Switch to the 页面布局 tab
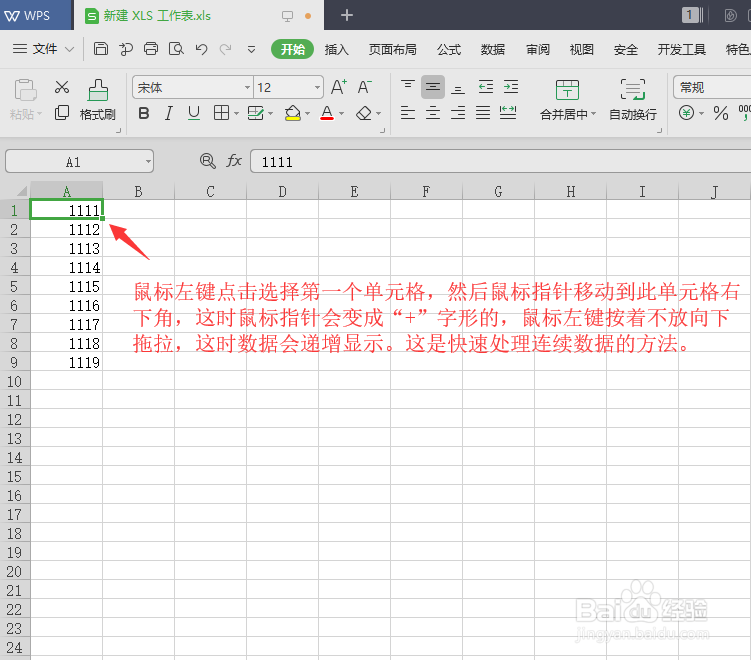 392,49
